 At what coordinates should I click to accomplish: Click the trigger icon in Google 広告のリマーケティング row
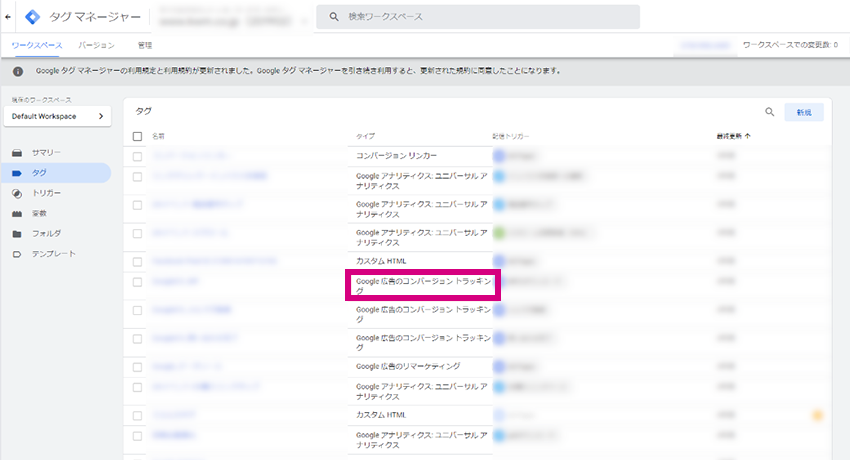coord(499,367)
